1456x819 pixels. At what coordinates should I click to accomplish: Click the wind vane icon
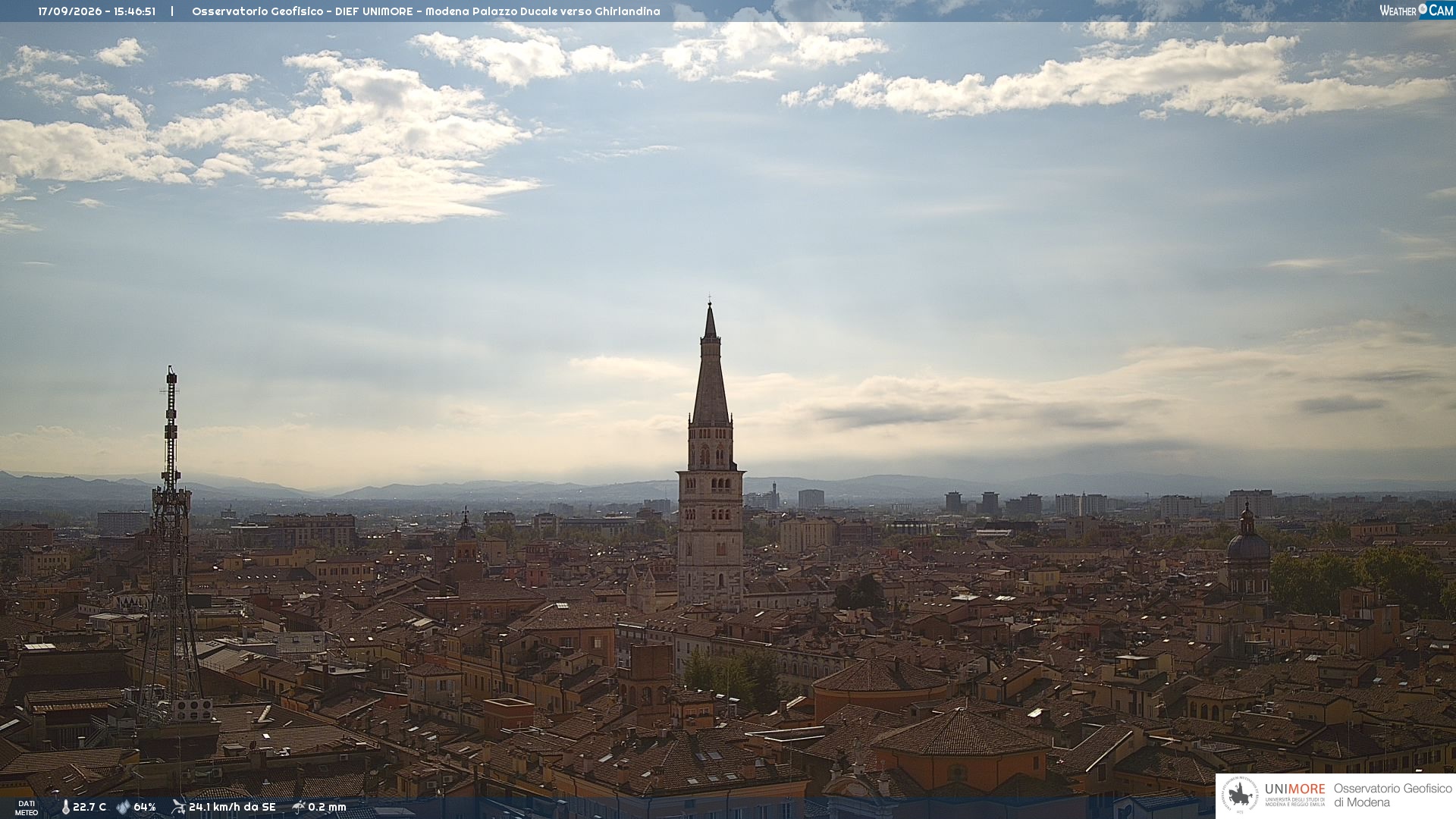click(x=178, y=807)
